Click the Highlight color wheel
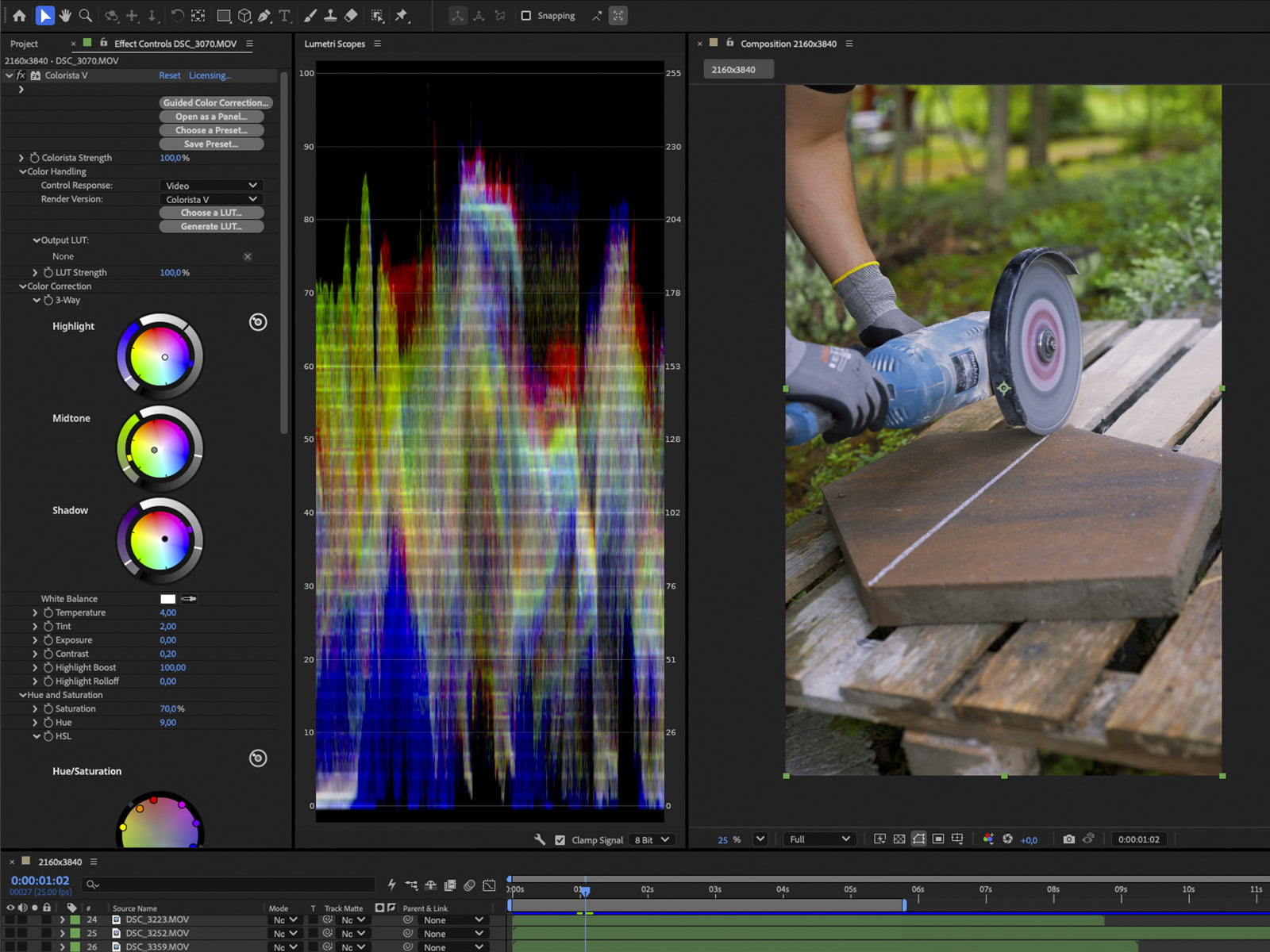 [x=160, y=357]
